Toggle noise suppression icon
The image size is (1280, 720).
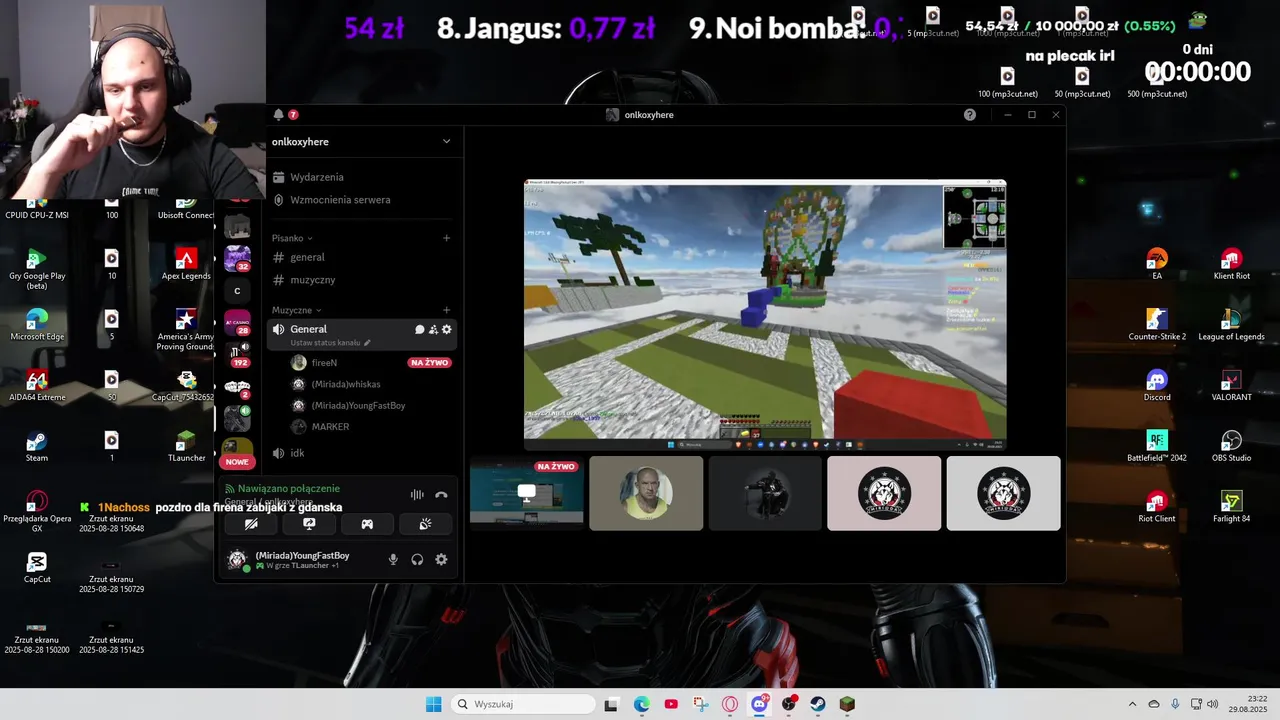417,494
